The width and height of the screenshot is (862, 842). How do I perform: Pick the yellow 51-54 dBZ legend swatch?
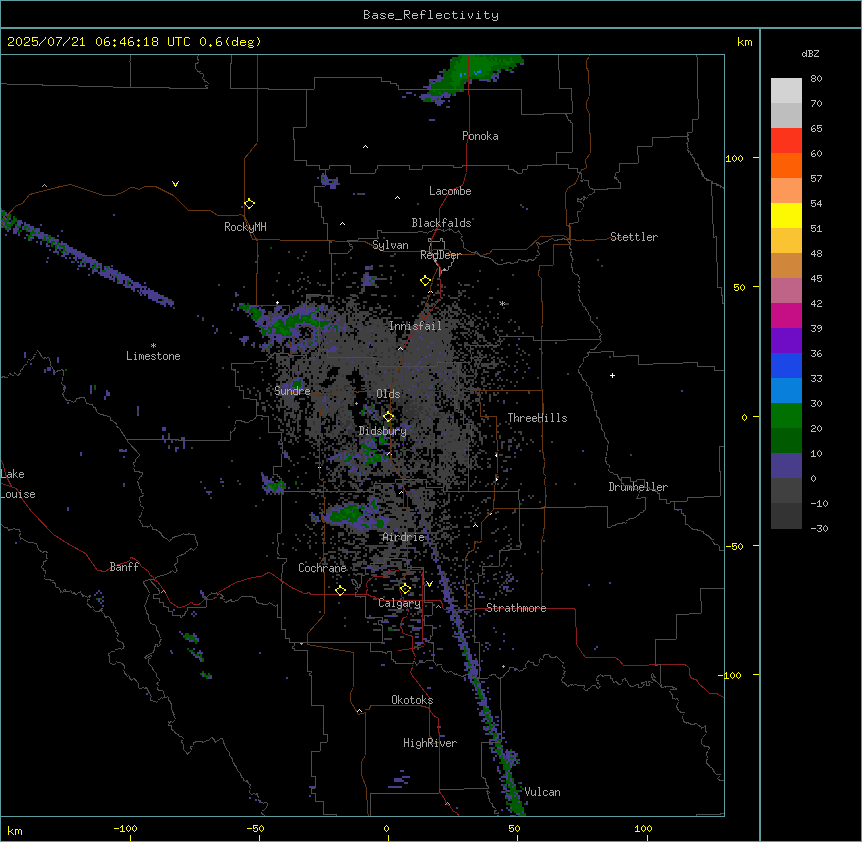coord(786,215)
